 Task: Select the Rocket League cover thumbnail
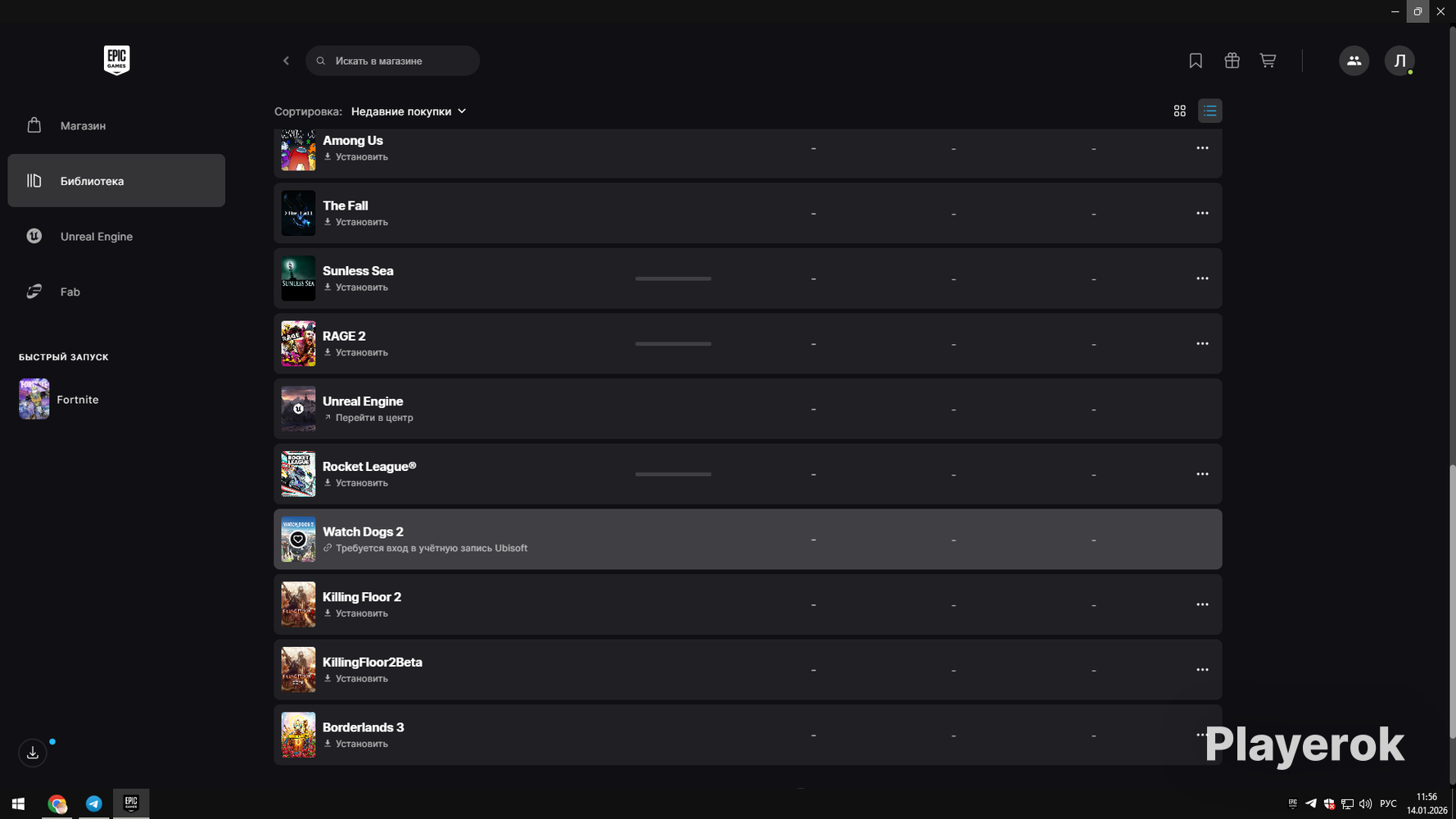298,474
